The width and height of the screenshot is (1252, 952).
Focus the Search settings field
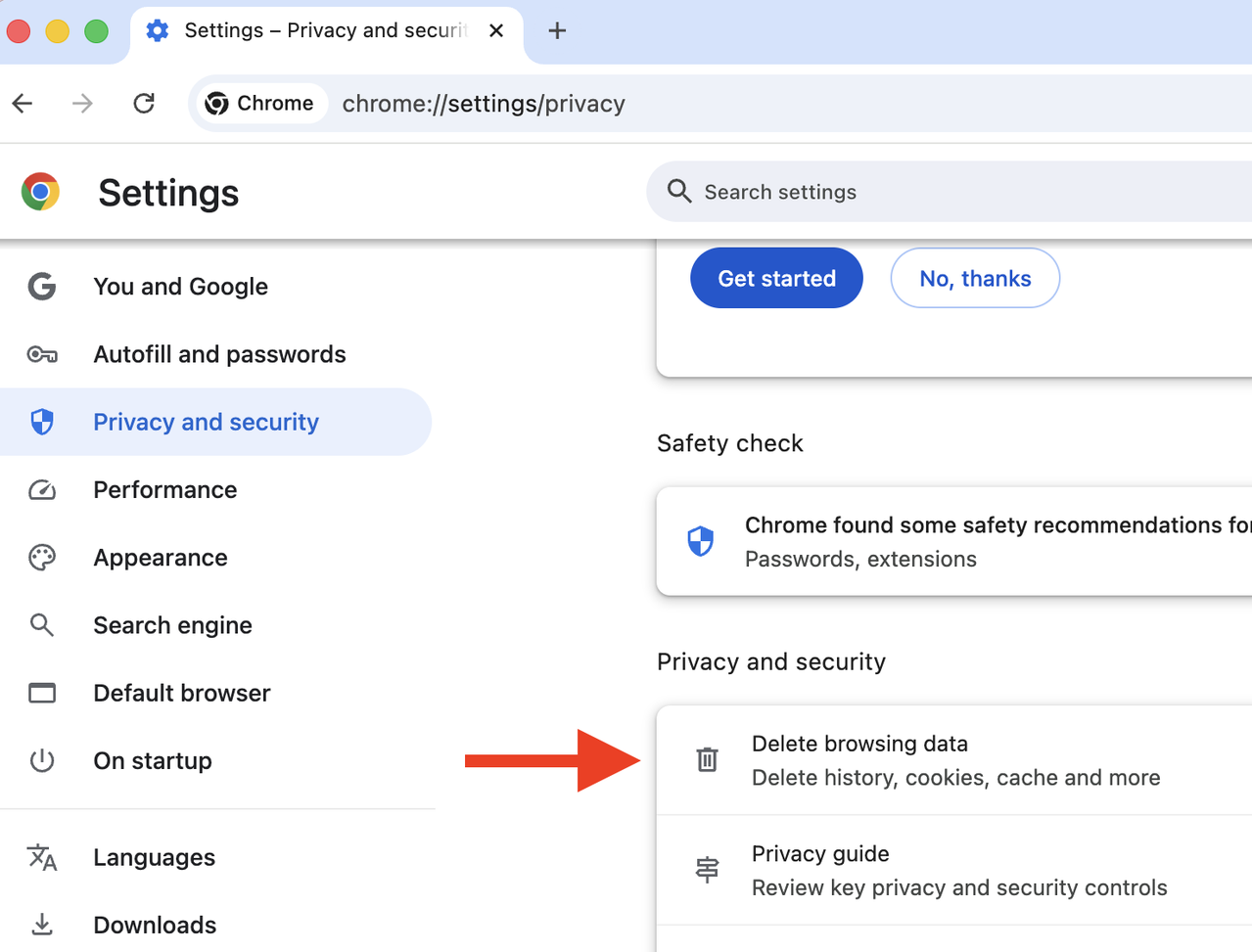pyautogui.click(x=950, y=192)
